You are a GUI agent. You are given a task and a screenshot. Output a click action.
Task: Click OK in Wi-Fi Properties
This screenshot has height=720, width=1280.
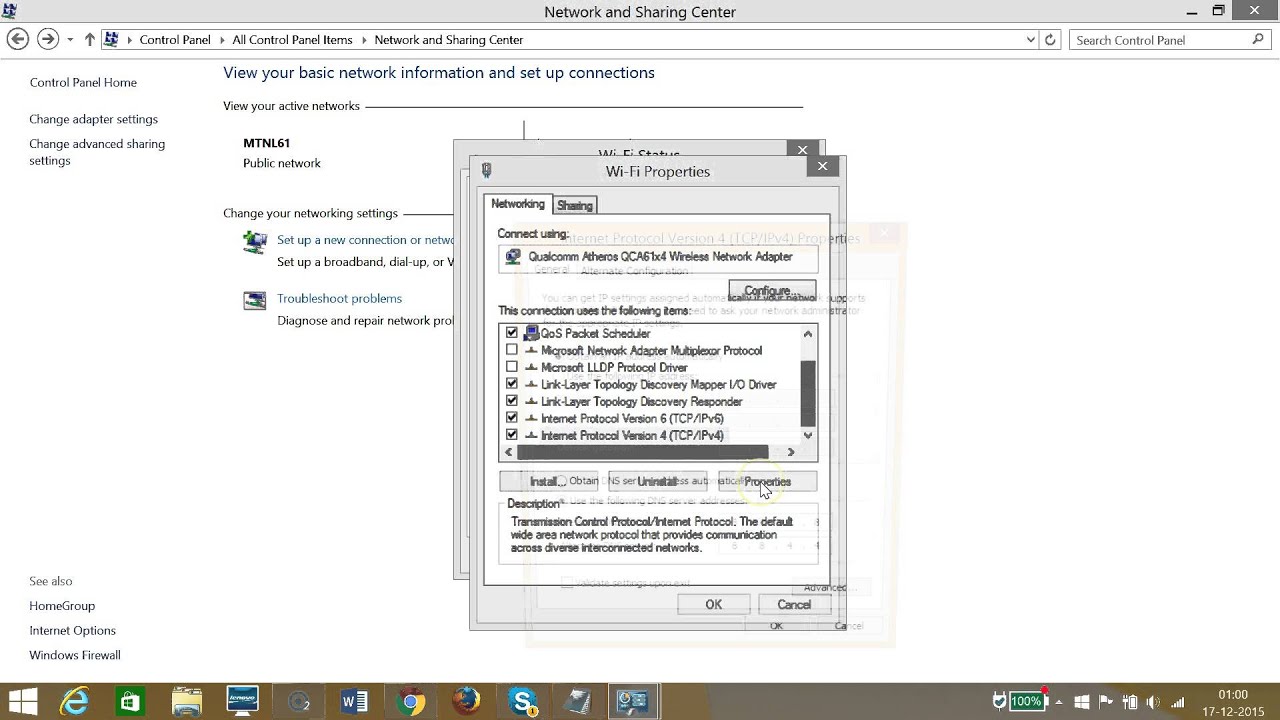tap(713, 604)
